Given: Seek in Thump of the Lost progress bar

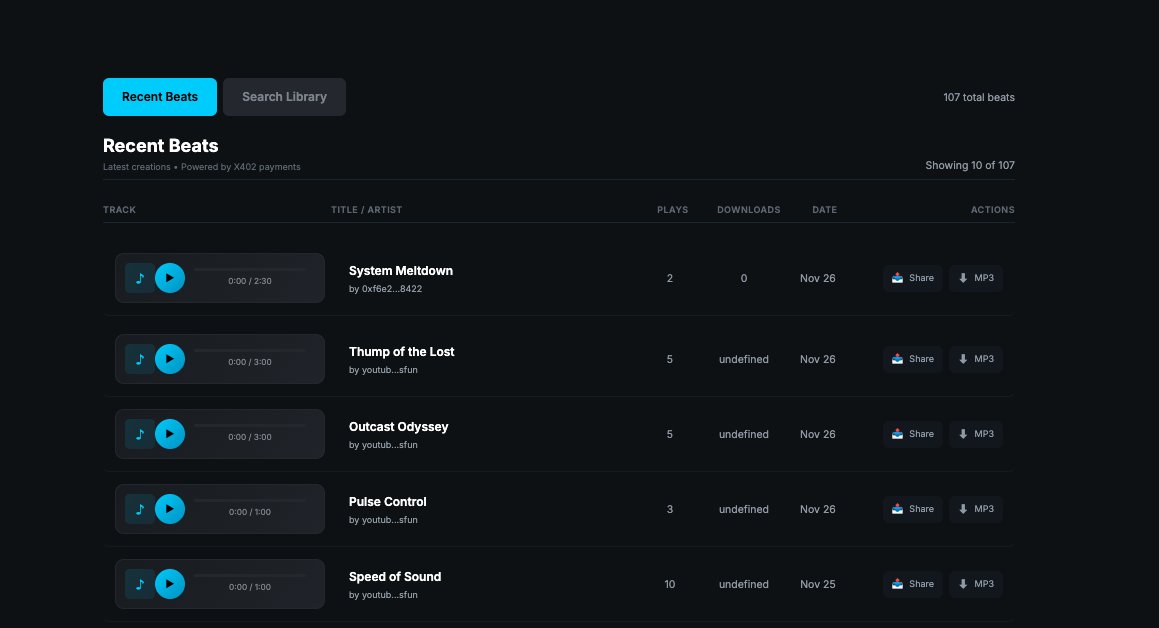Looking at the screenshot, I should pyautogui.click(x=250, y=350).
